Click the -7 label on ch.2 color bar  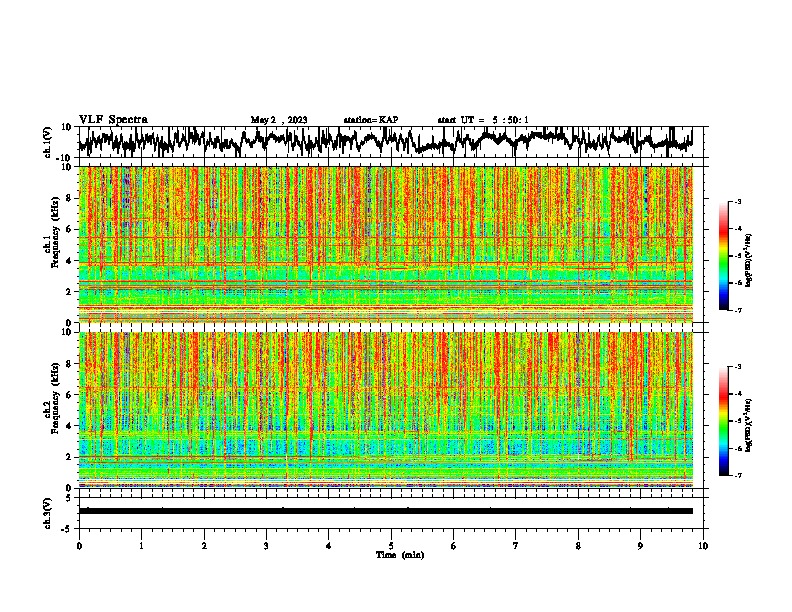click(x=738, y=475)
